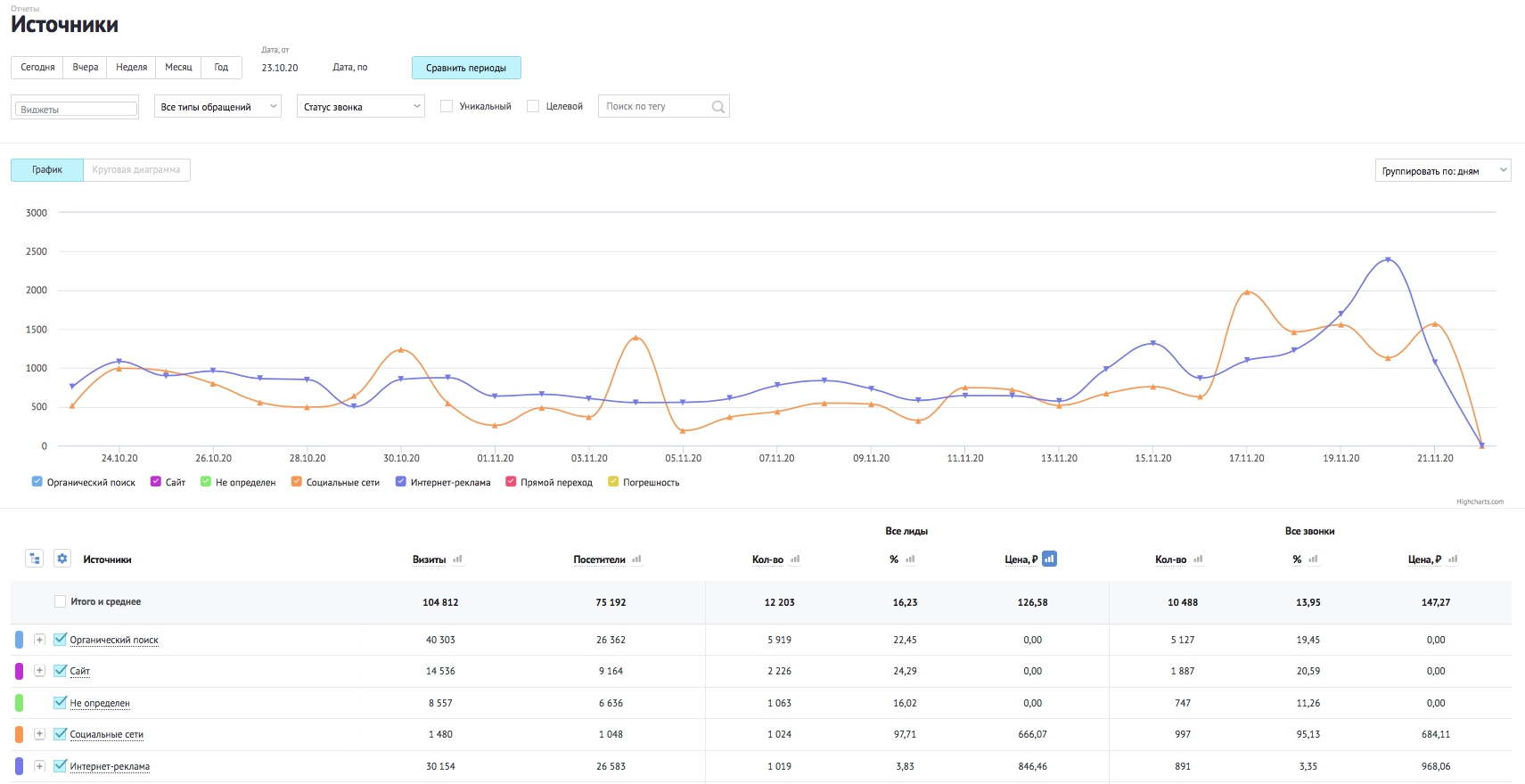The image size is (1525, 784).
Task: Click chart icon beside calls Цена column
Action: pos(1453,559)
